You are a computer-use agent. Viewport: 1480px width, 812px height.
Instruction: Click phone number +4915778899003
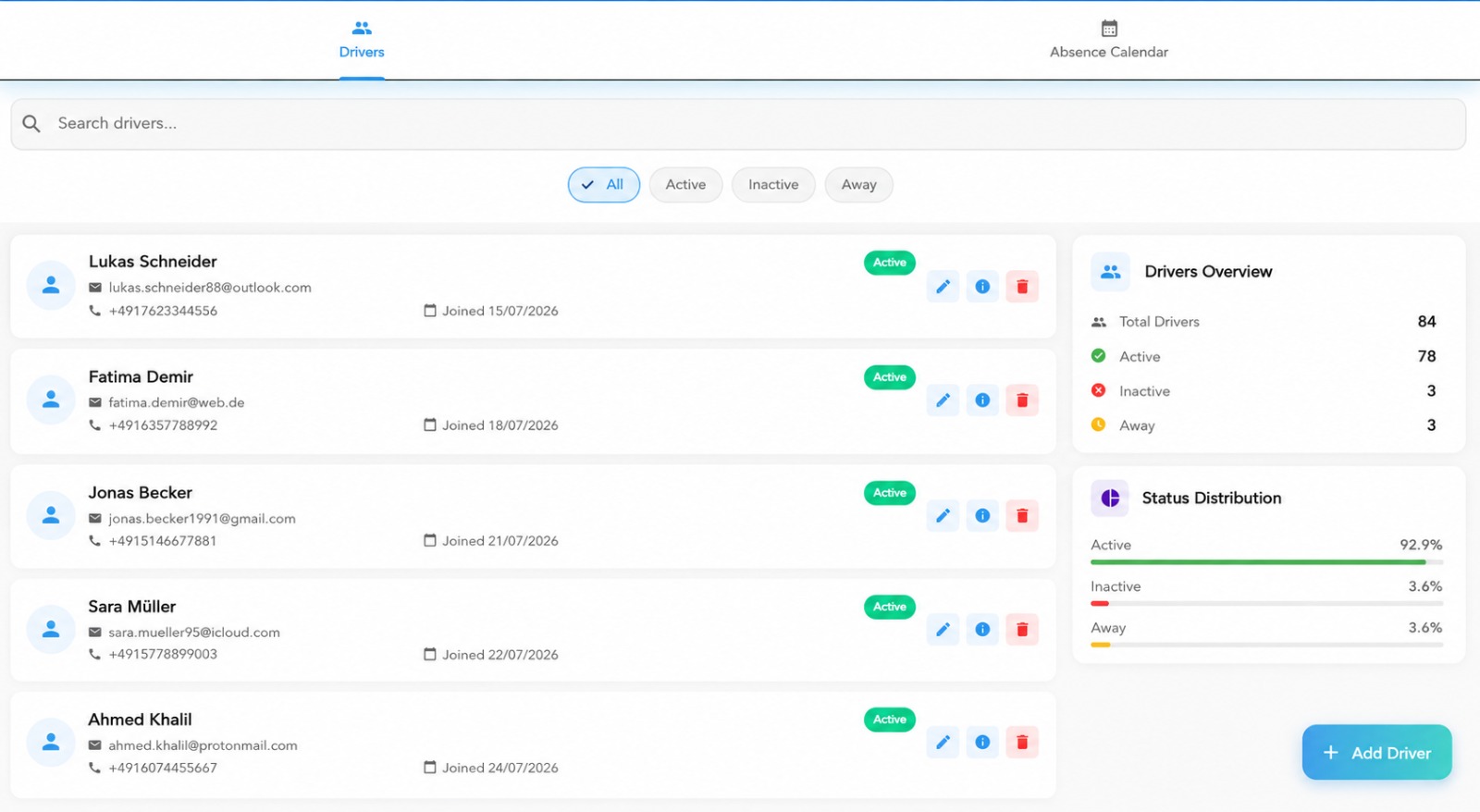[x=163, y=654]
